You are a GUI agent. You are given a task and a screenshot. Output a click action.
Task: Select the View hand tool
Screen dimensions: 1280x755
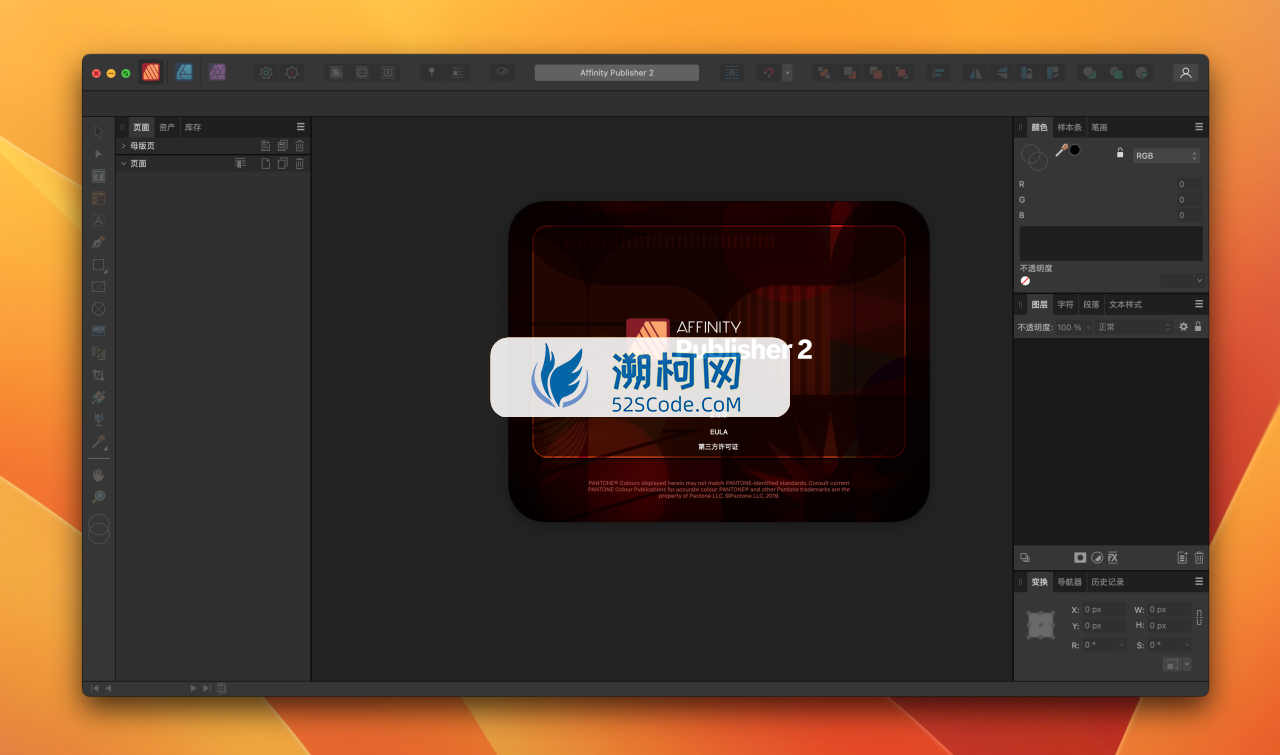(x=98, y=475)
